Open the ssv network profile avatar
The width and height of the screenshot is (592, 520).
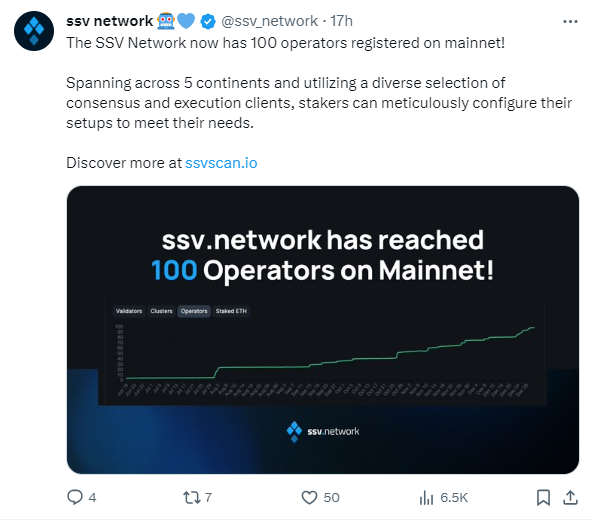[34, 31]
